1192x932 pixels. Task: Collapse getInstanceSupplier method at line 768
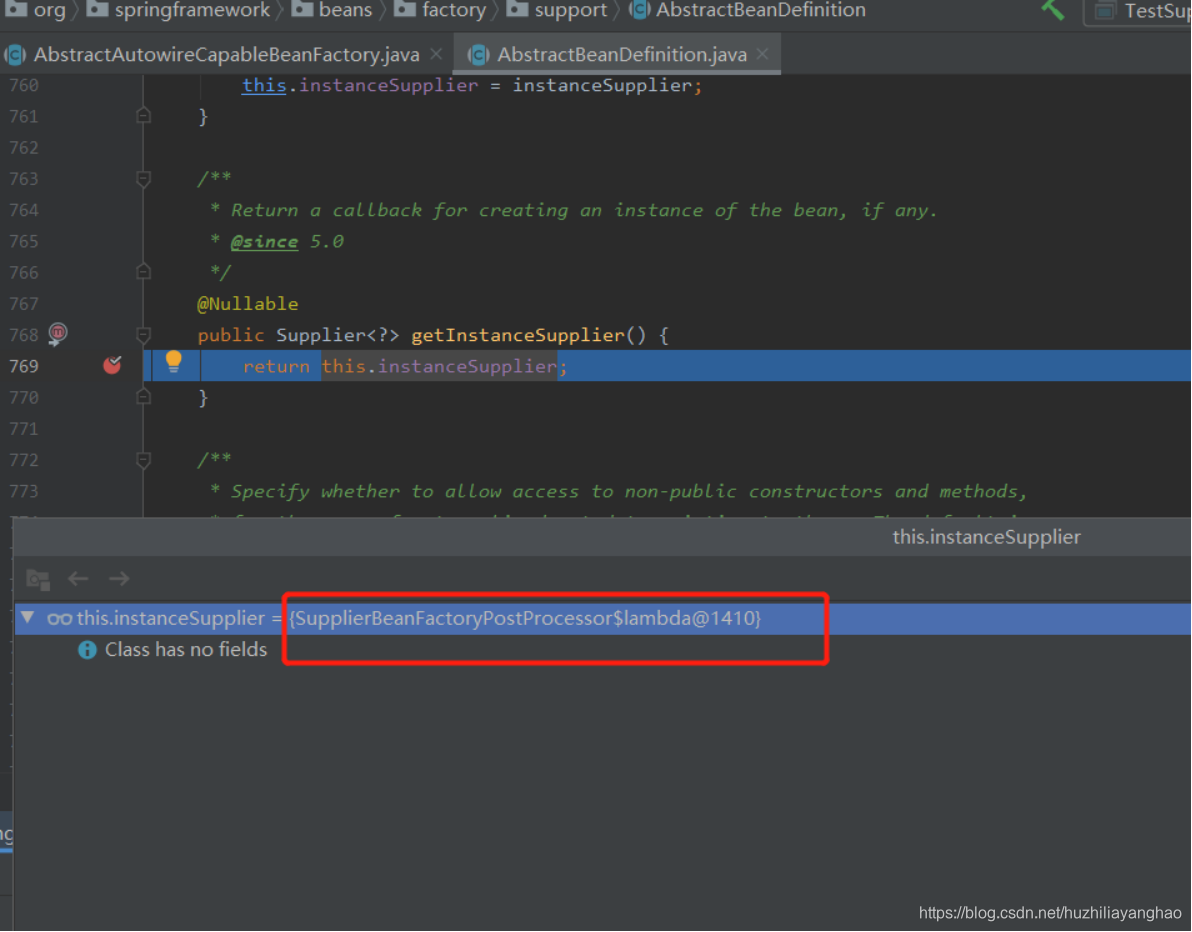point(143,334)
